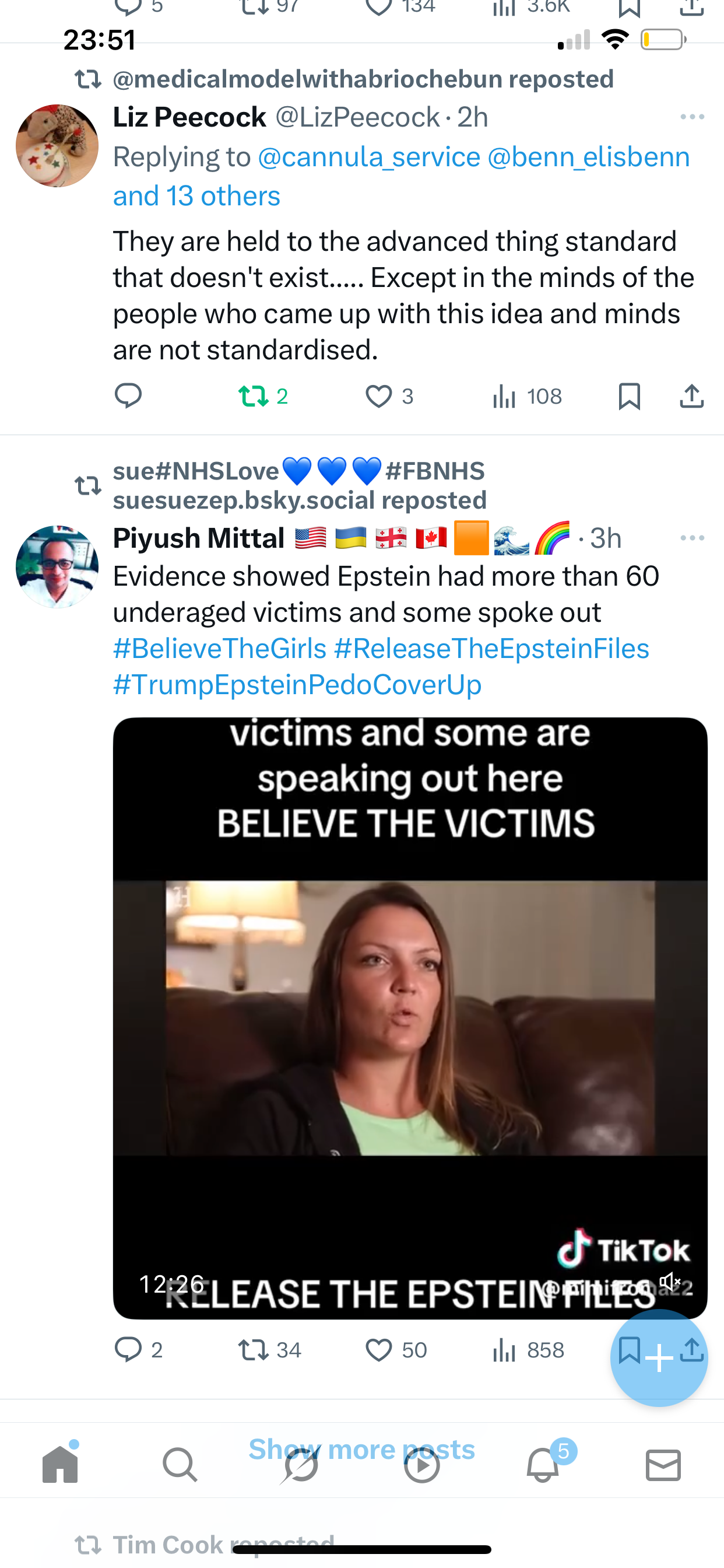Play the Believe The Victims video
724x1568 pixels.
410,1018
